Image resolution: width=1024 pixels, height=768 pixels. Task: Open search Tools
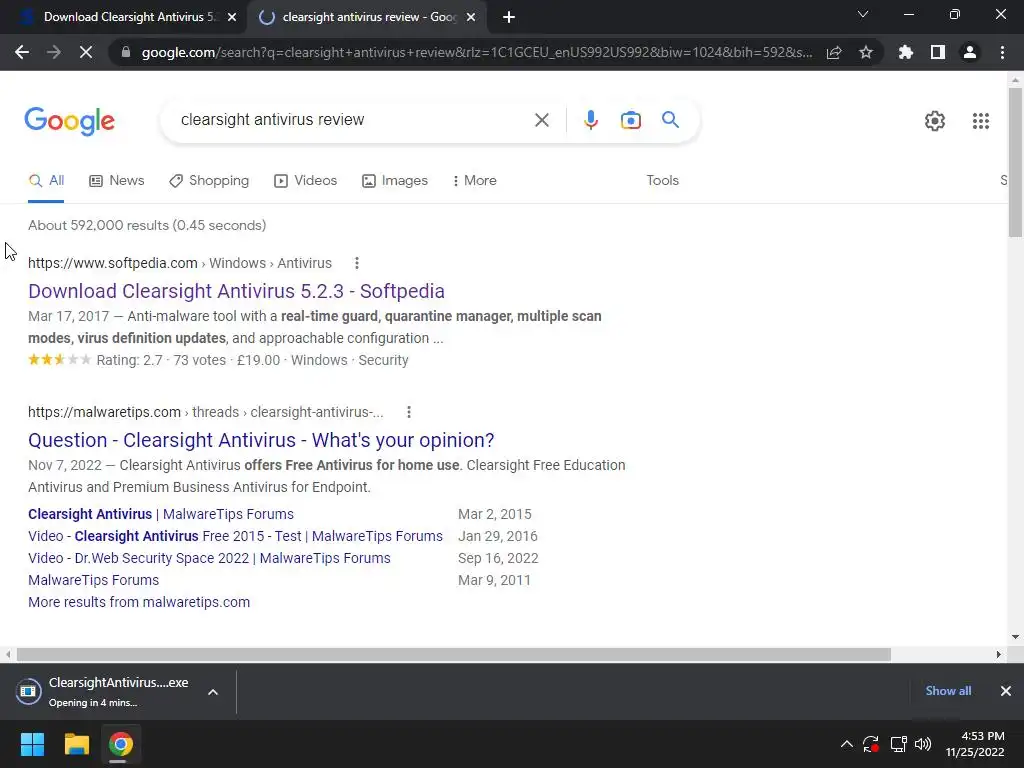662,181
